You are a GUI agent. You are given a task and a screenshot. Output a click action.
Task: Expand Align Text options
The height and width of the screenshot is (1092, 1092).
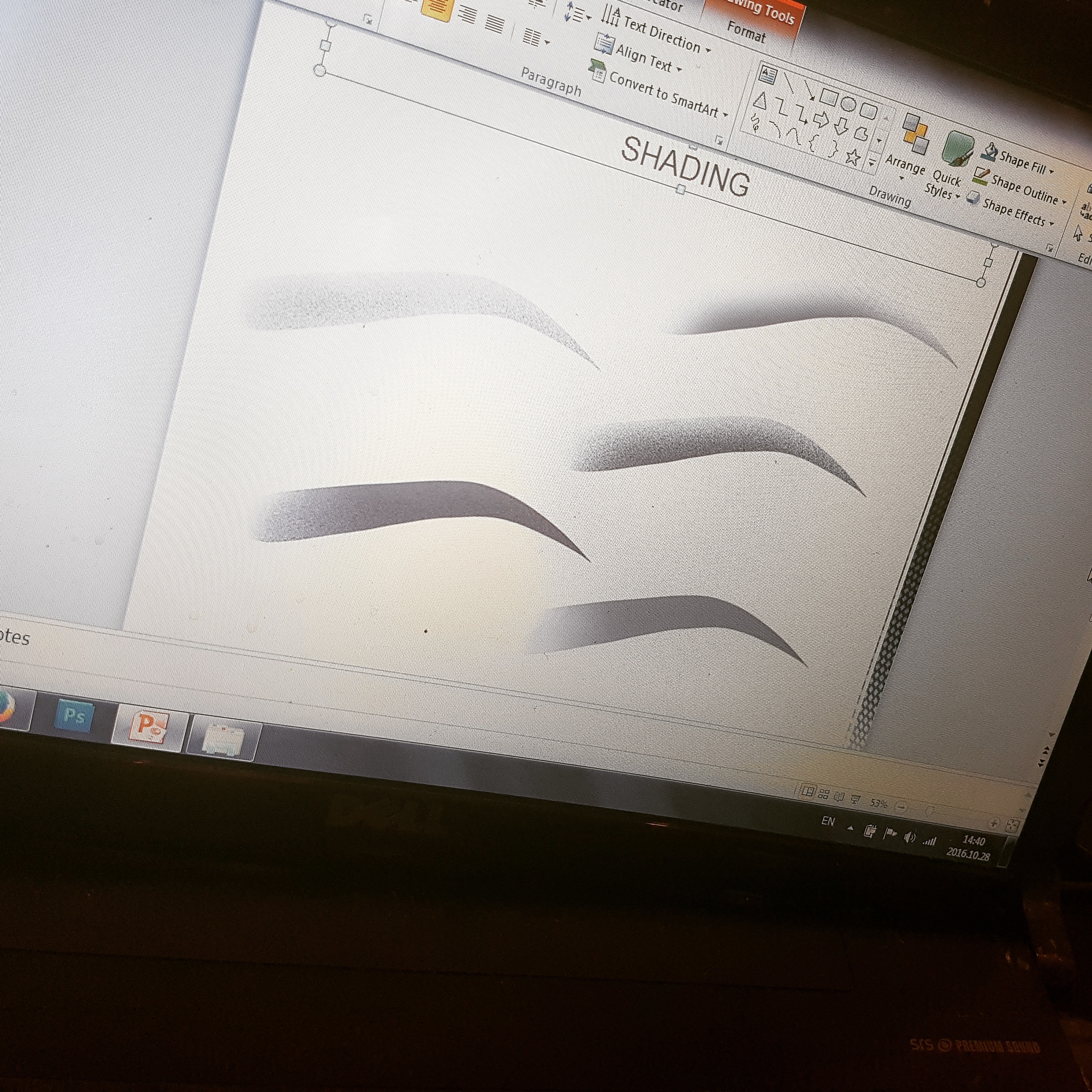[x=679, y=69]
